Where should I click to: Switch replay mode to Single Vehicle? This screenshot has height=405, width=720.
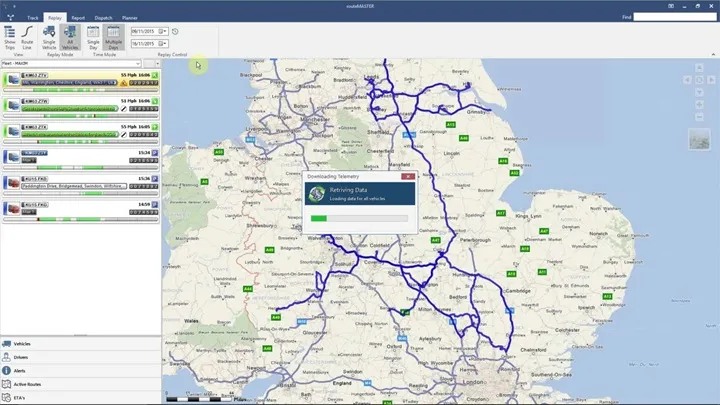(x=49, y=37)
